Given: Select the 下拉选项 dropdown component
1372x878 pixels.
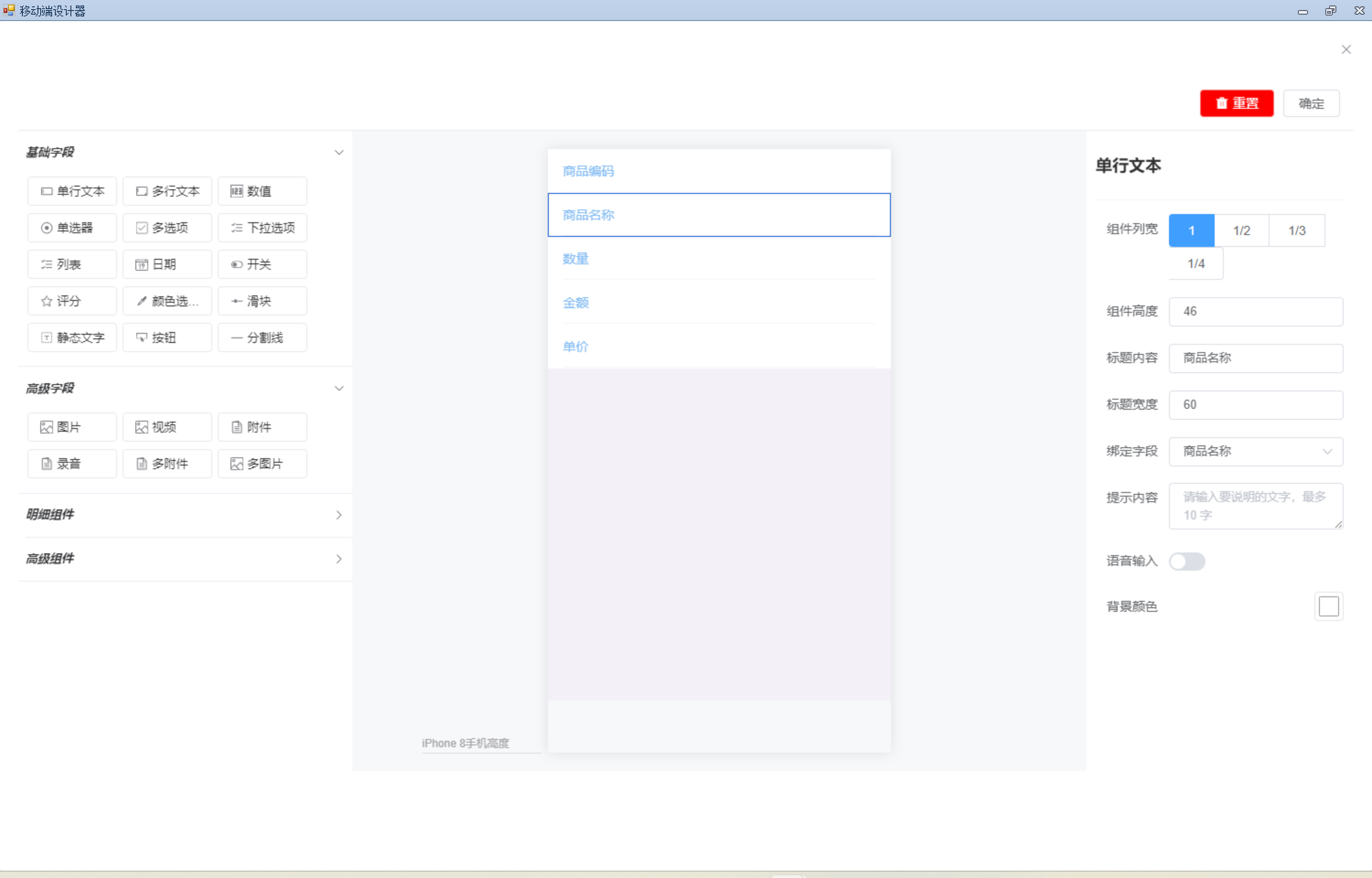Looking at the screenshot, I should [262, 228].
